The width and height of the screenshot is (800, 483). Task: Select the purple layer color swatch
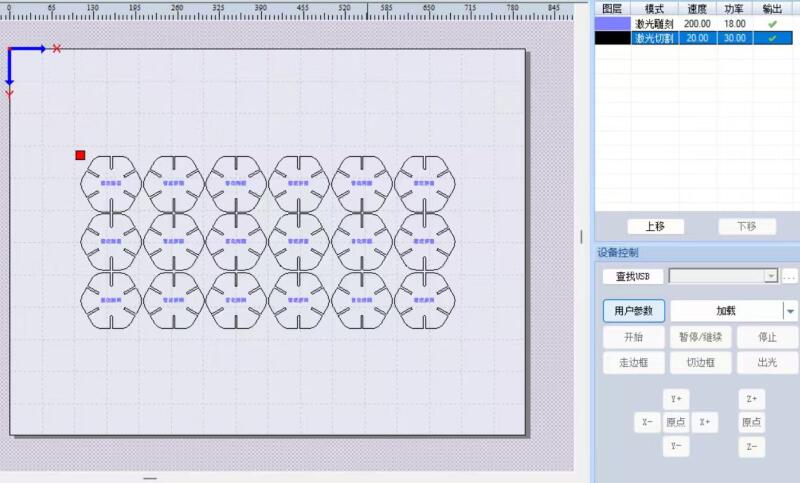tap(613, 23)
